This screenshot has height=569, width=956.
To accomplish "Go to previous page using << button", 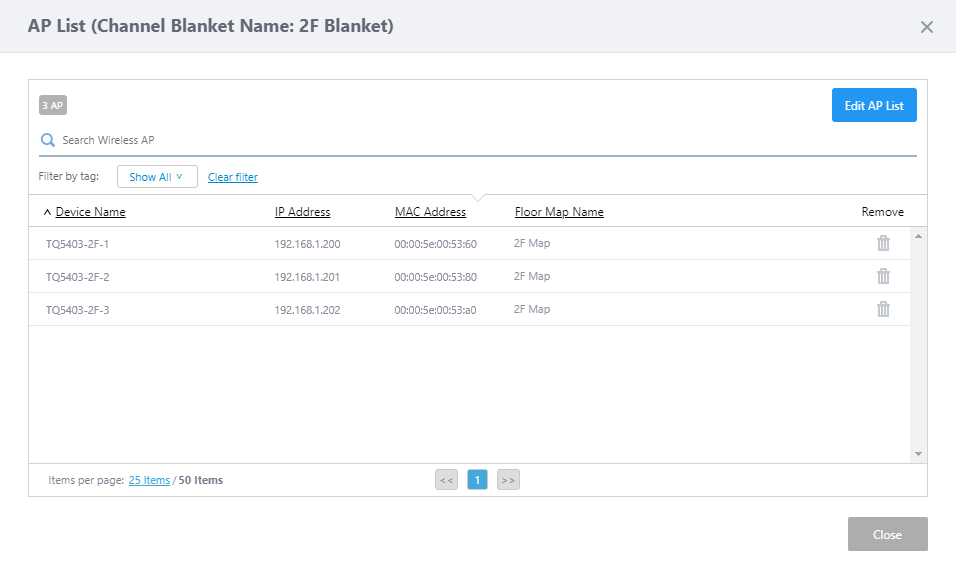I will (446, 480).
